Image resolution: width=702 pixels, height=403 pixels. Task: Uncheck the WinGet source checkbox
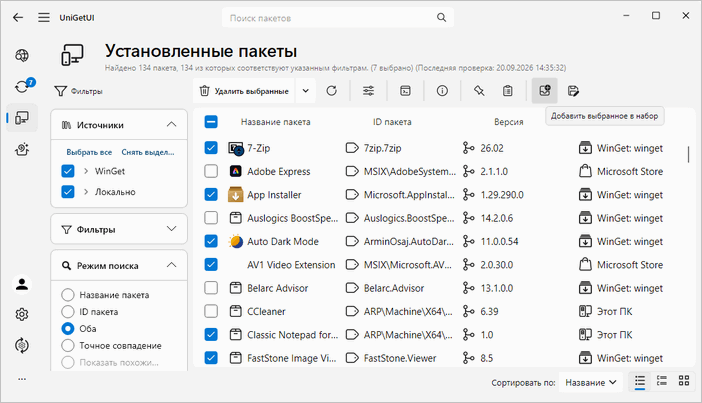pyautogui.click(x=68, y=171)
